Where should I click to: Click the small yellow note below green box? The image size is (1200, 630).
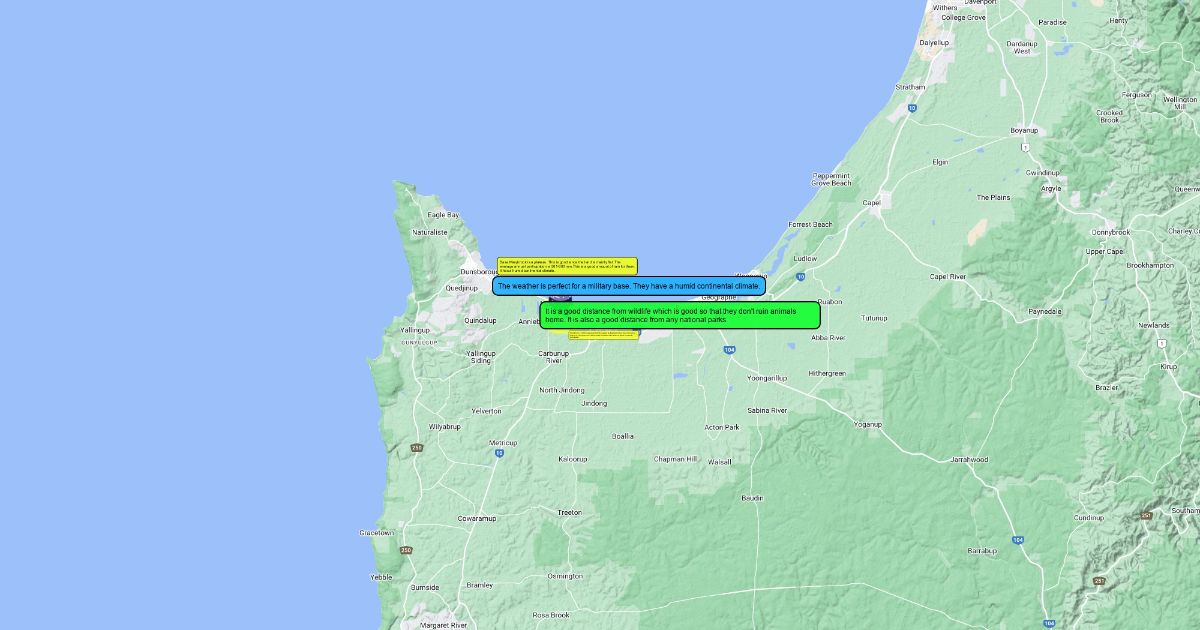click(x=603, y=334)
